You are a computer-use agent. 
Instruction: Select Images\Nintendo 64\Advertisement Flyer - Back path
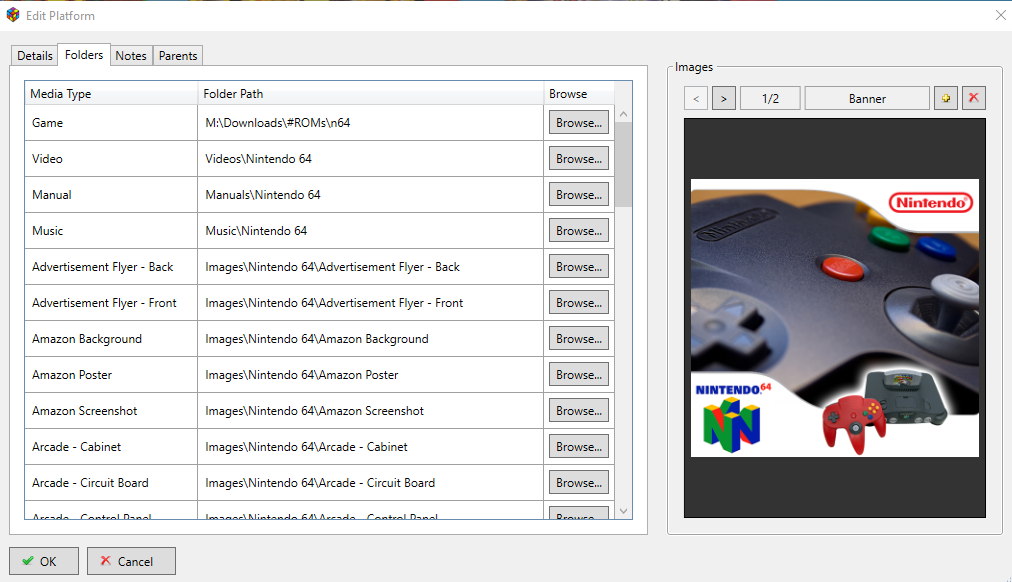[370, 266]
